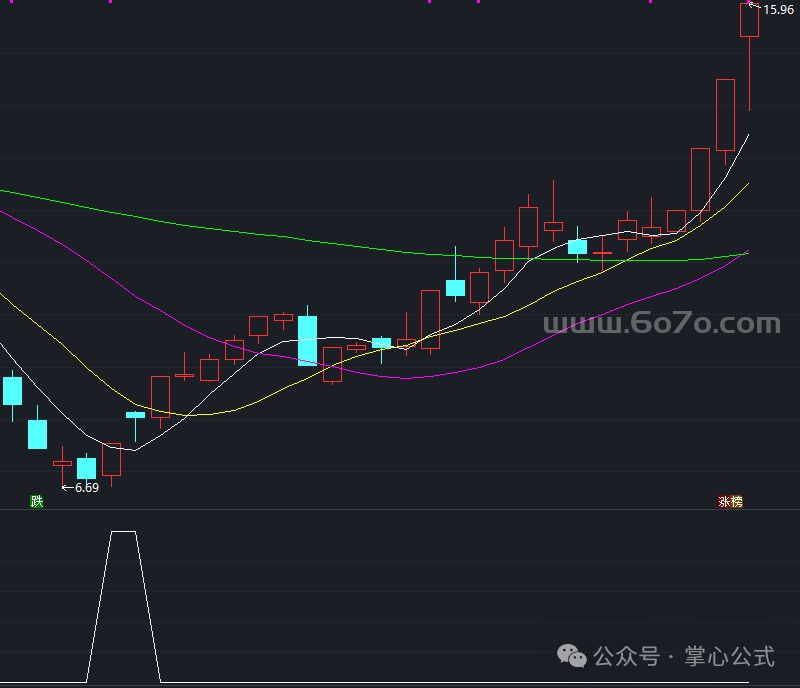Click the 15.96 high price label
The image size is (800, 688).
[778, 9]
